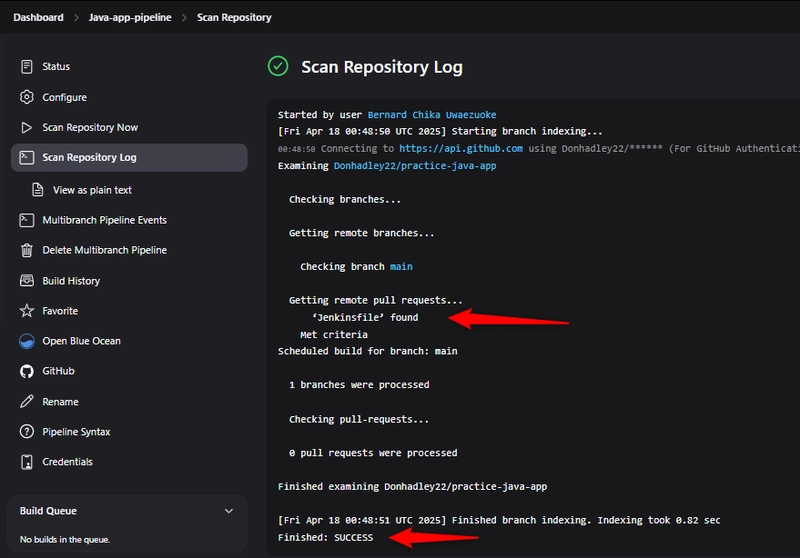Select Scan Repository Log in sidebar
Image resolution: width=800 pixels, height=558 pixels.
129,158
